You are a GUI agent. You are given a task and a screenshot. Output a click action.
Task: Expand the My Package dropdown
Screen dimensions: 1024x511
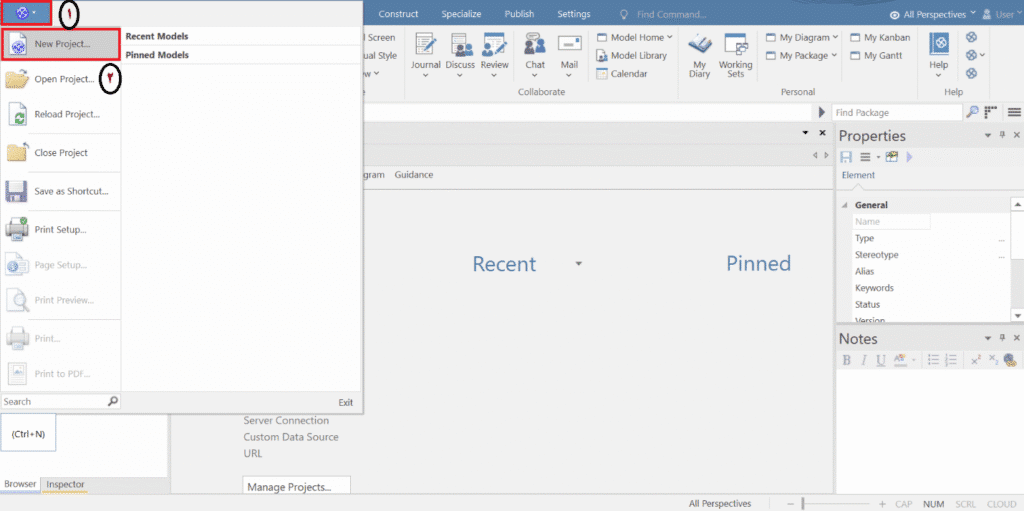tap(801, 56)
